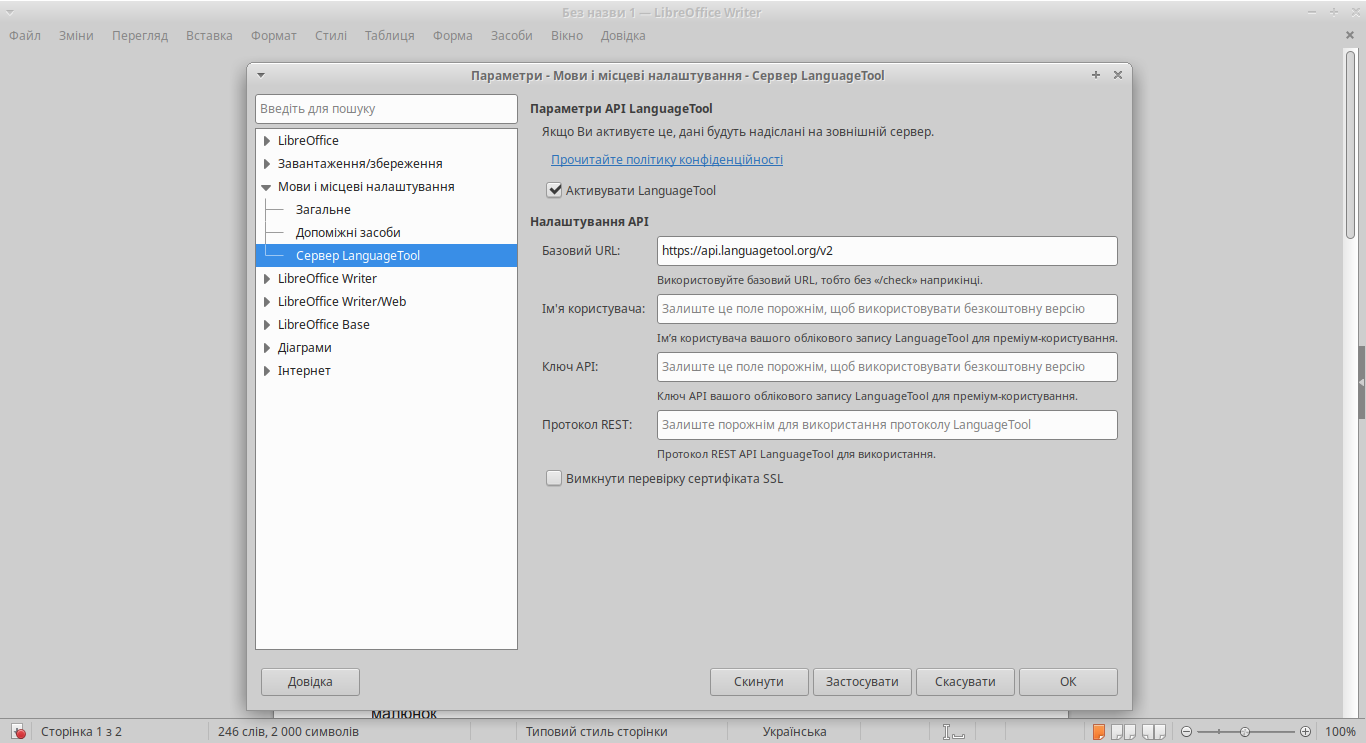The image size is (1366, 743).
Task: Click the Протокол REST input field
Action: (887, 425)
